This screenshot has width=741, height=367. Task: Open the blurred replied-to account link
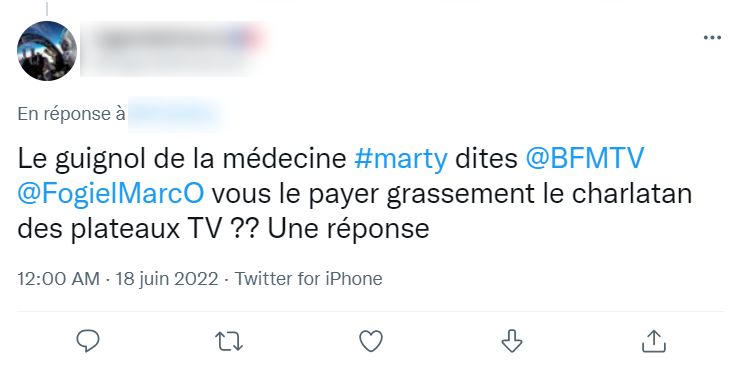[175, 114]
